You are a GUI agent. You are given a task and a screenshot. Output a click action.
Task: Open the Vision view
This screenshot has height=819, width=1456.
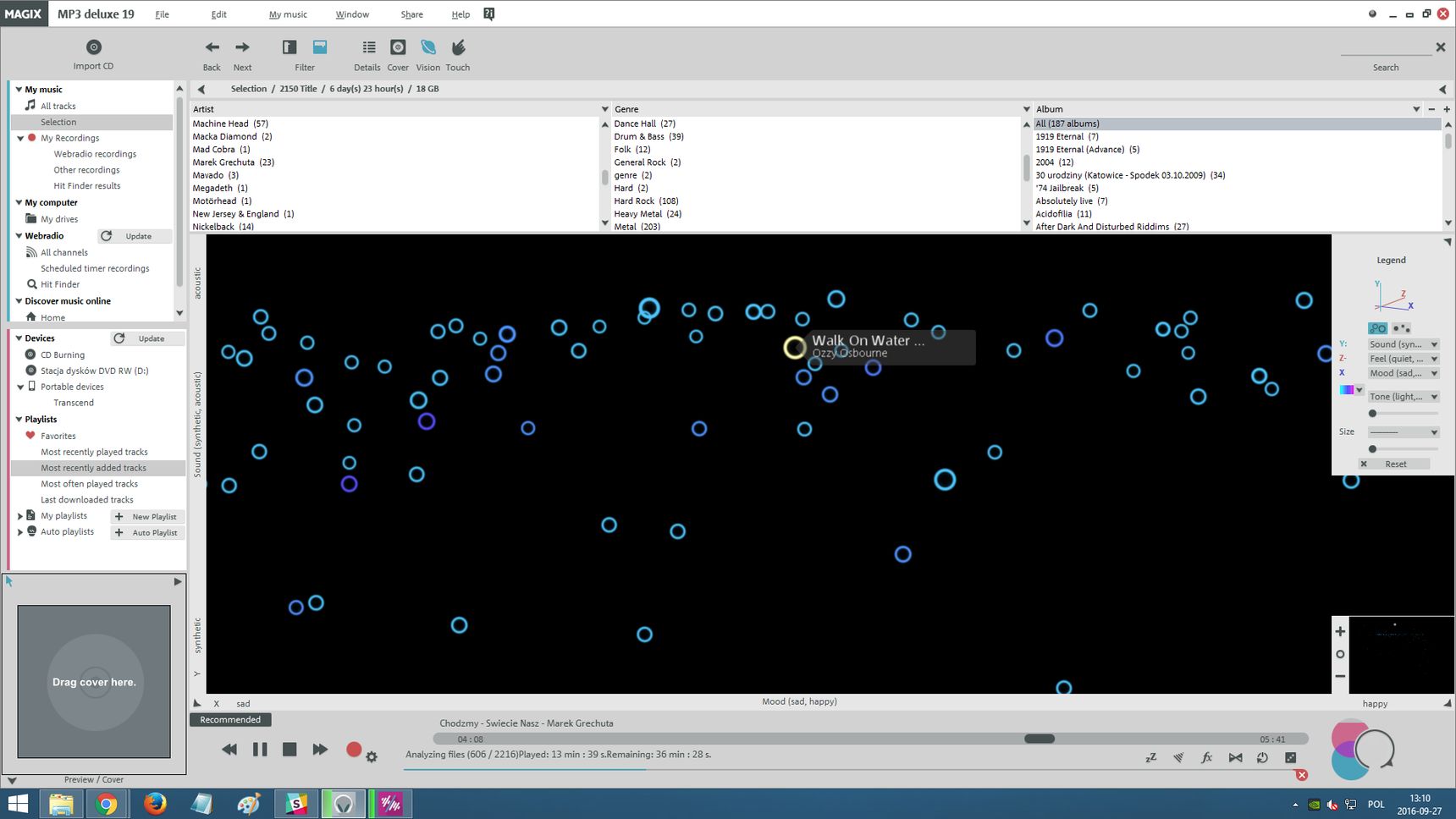(x=428, y=47)
